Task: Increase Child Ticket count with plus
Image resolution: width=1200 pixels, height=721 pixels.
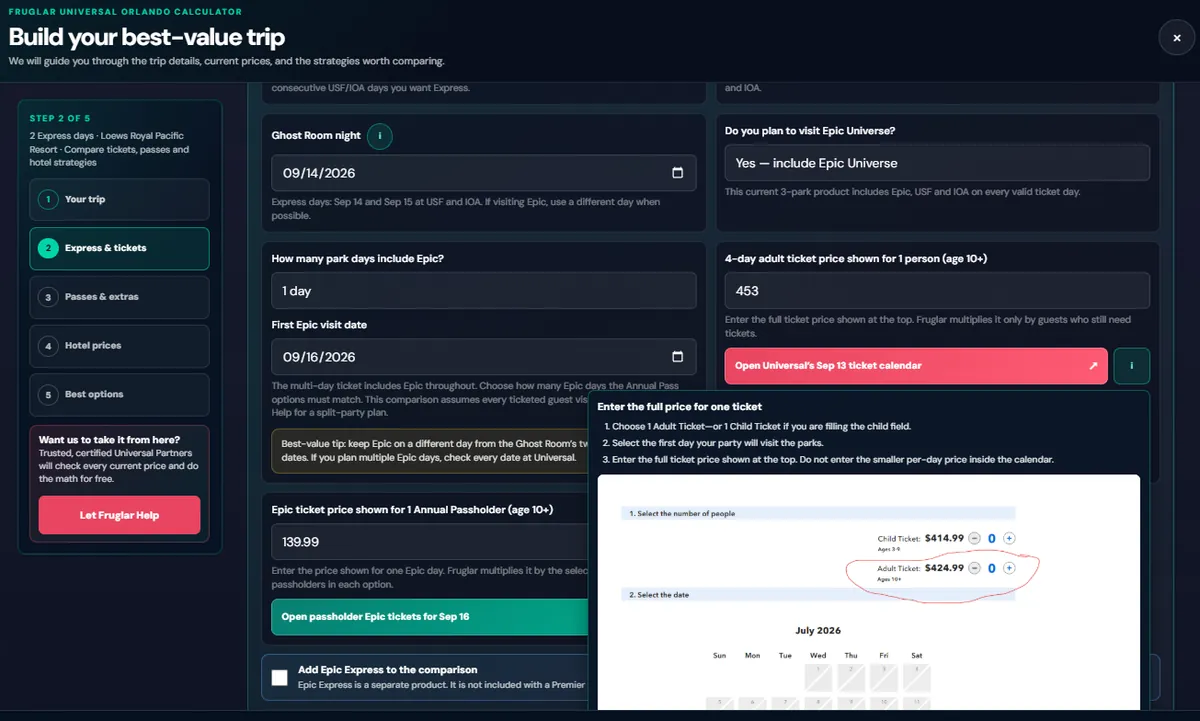Action: [1009, 538]
